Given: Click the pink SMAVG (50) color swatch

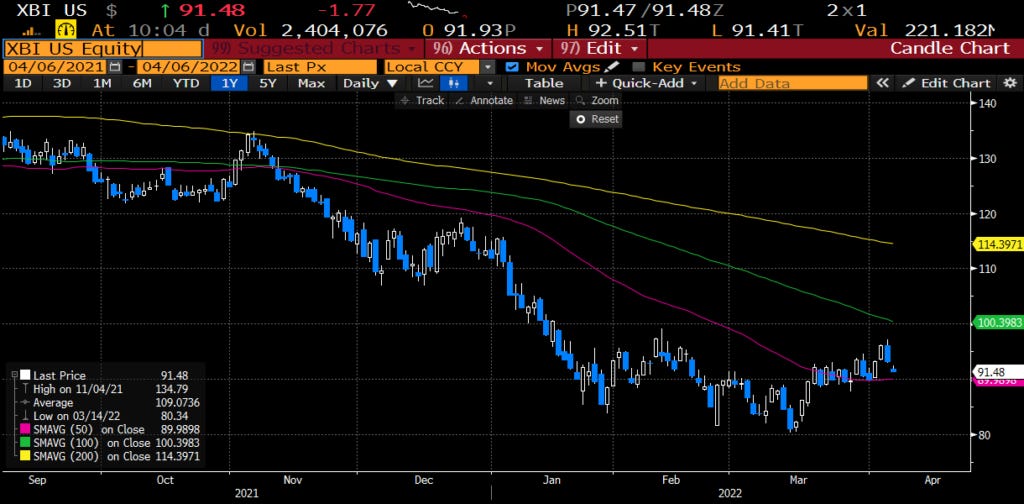Looking at the screenshot, I should (x=25, y=430).
